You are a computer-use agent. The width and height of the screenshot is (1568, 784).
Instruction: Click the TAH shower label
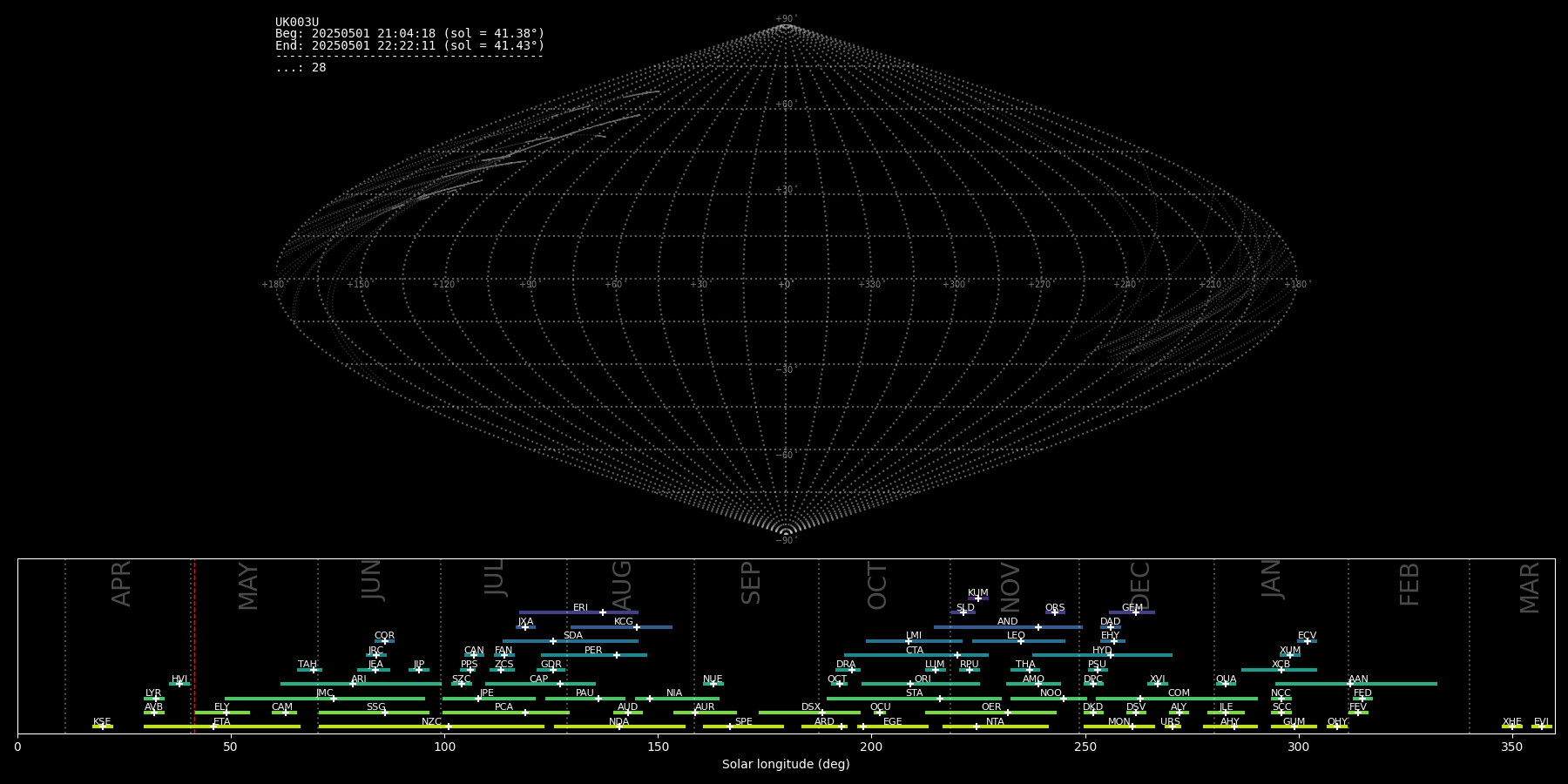pyautogui.click(x=308, y=665)
